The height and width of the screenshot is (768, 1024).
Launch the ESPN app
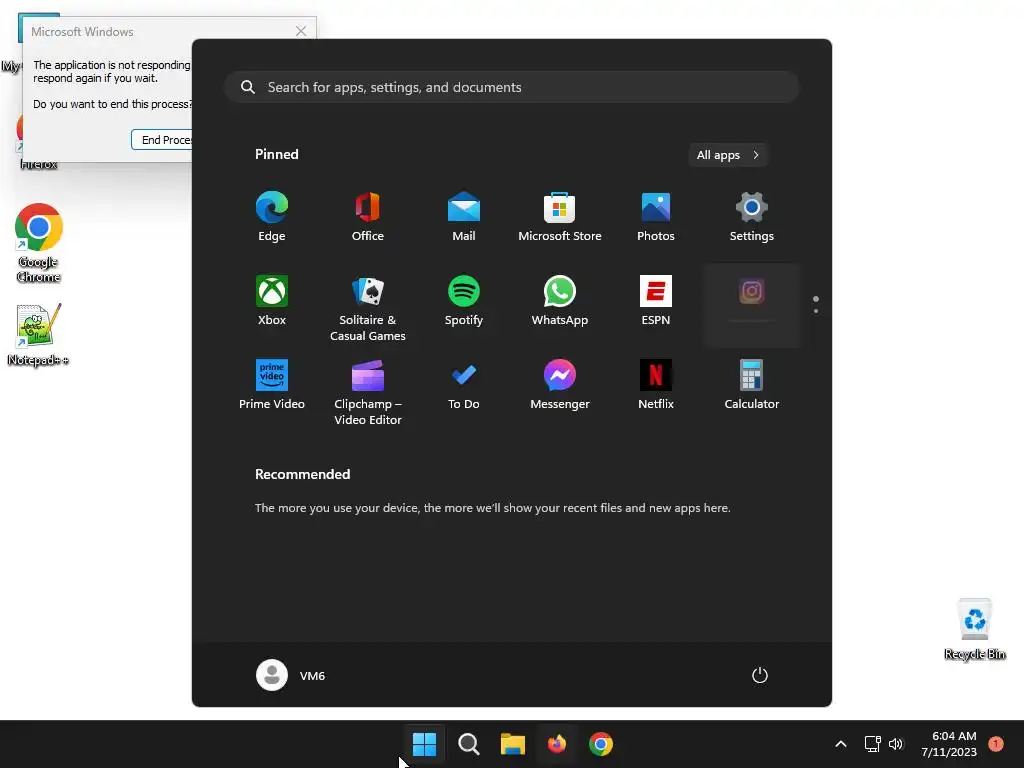coord(656,302)
